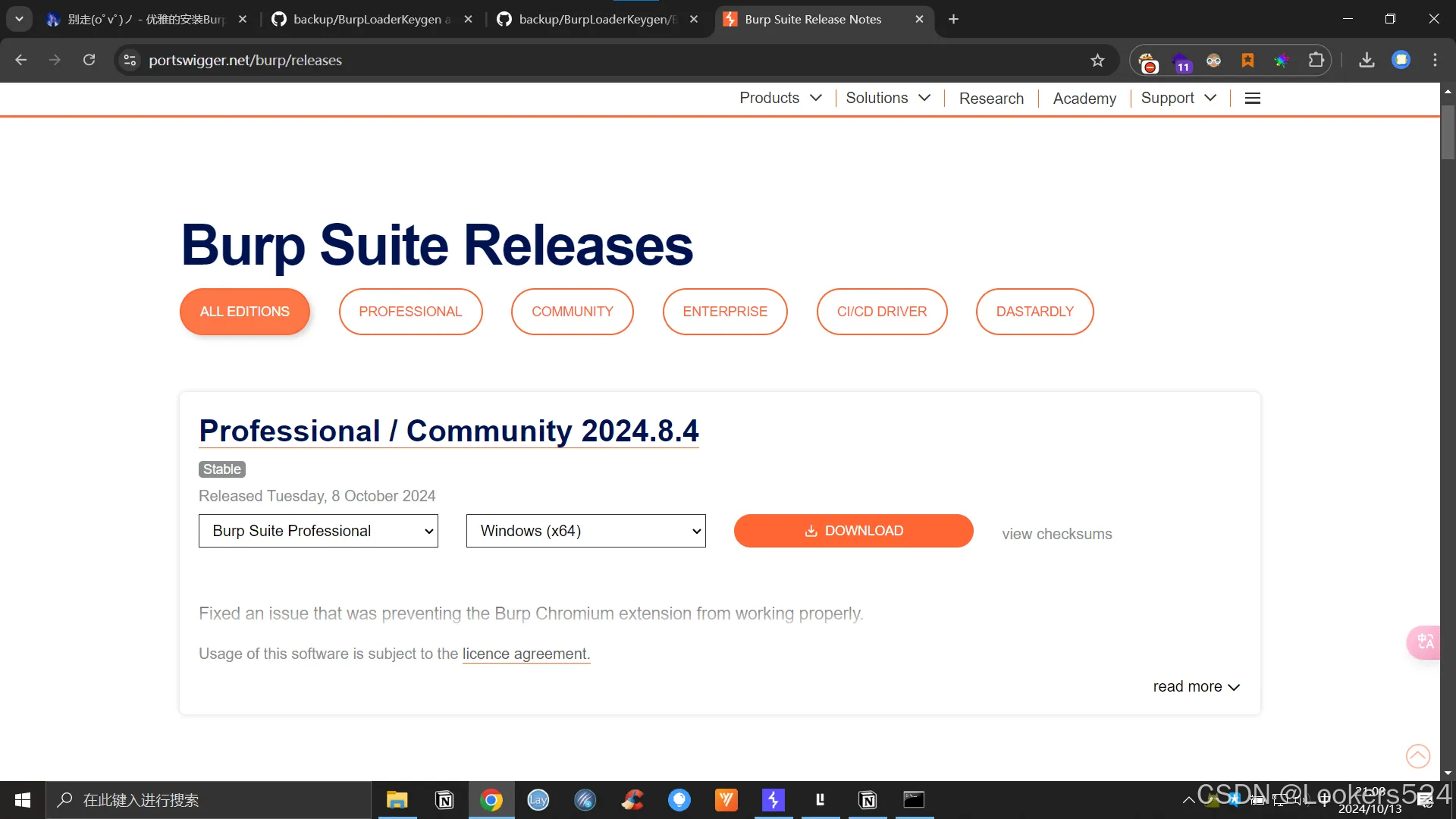Click the pink translate floating icon

click(1425, 642)
